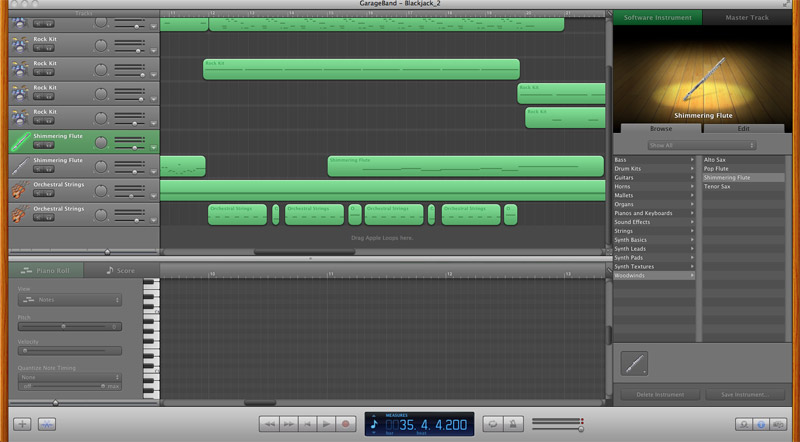Select the Synth Pads category row
This screenshot has width=800, height=442.
pos(655,258)
